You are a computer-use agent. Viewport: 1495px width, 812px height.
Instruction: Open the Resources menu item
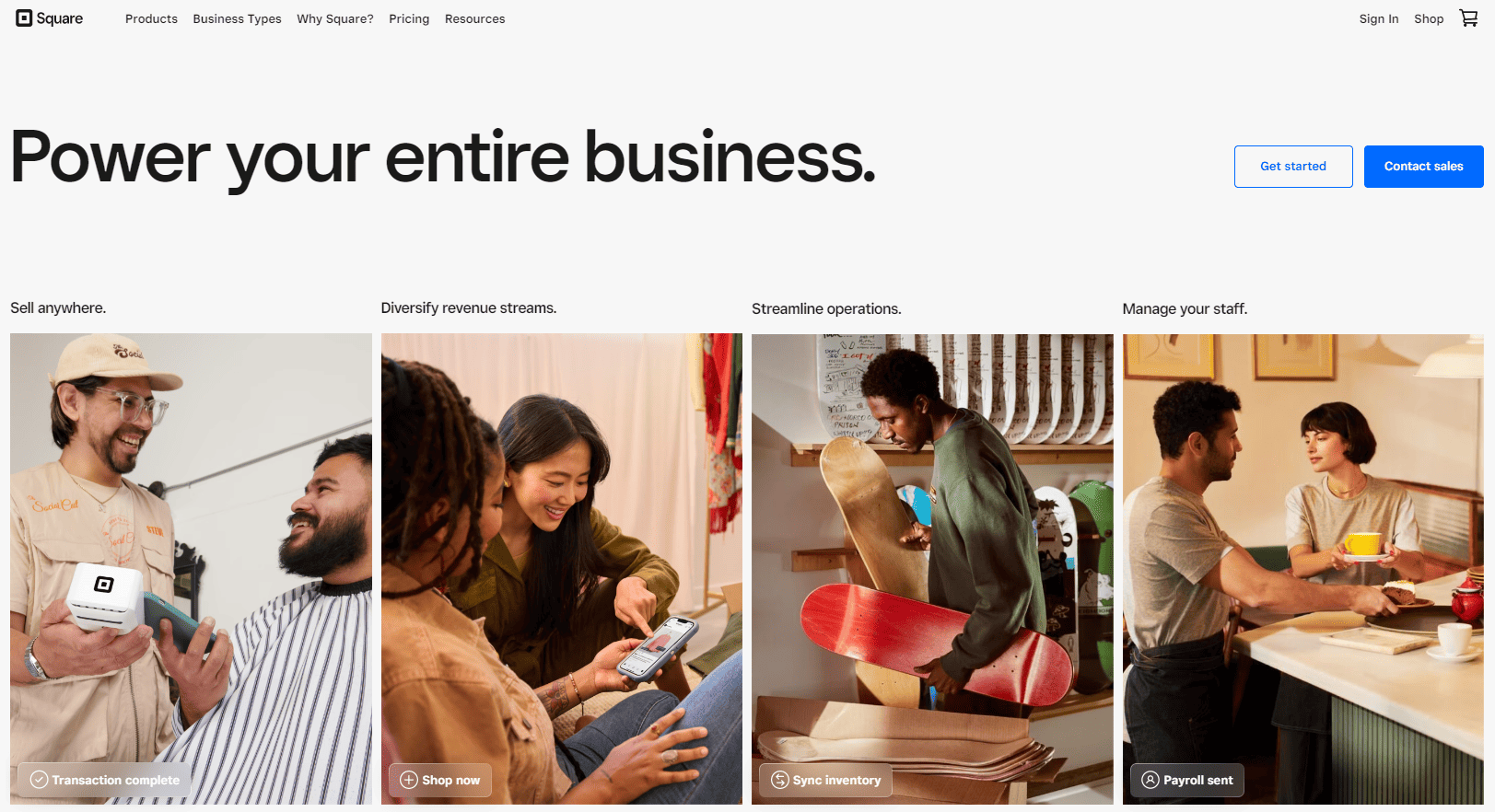[474, 18]
